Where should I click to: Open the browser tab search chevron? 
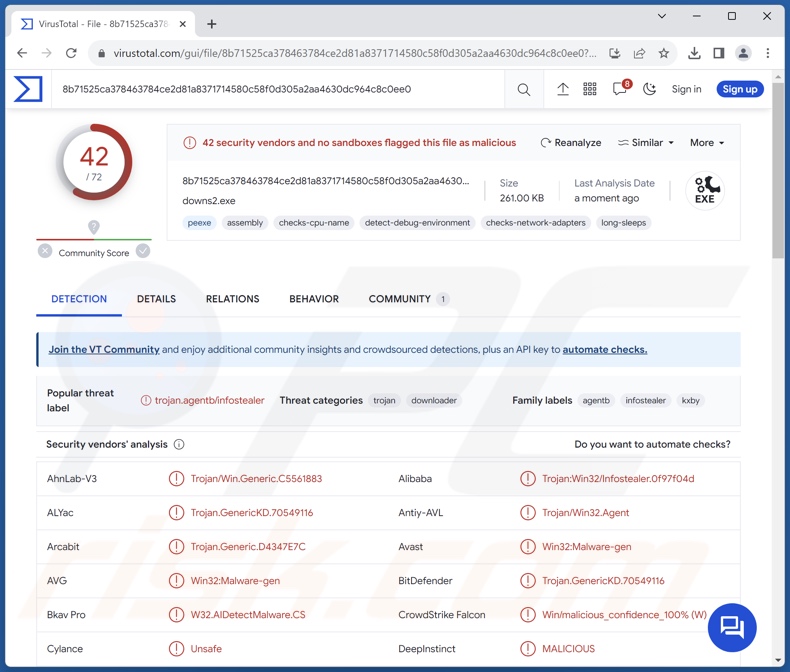[x=662, y=16]
